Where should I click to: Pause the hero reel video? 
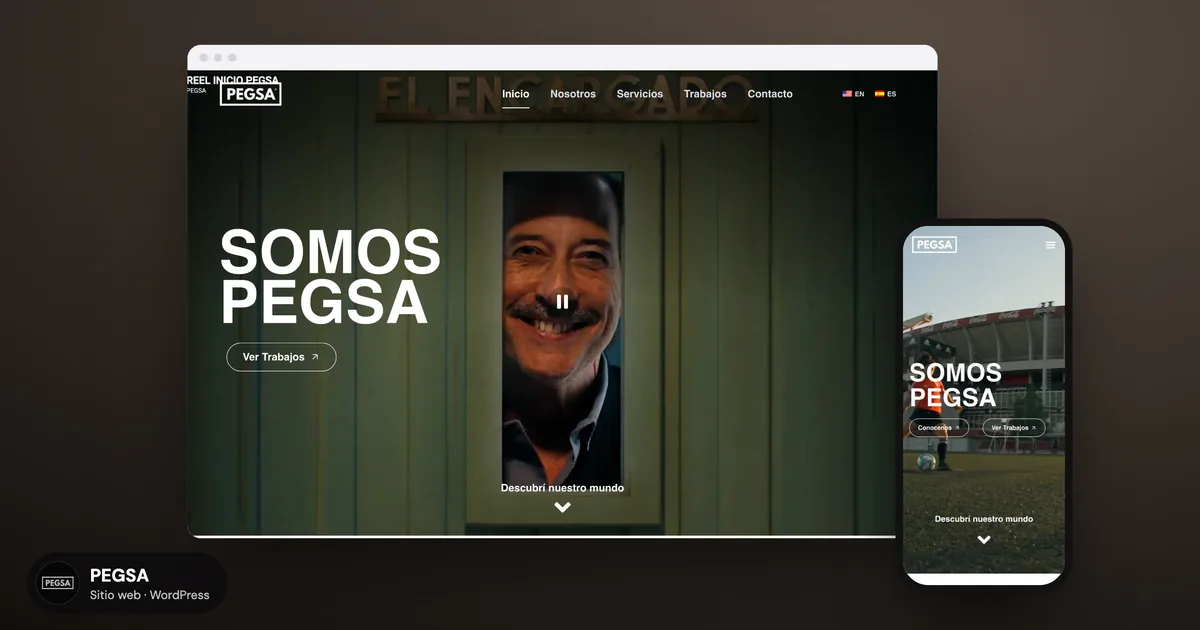tap(562, 301)
